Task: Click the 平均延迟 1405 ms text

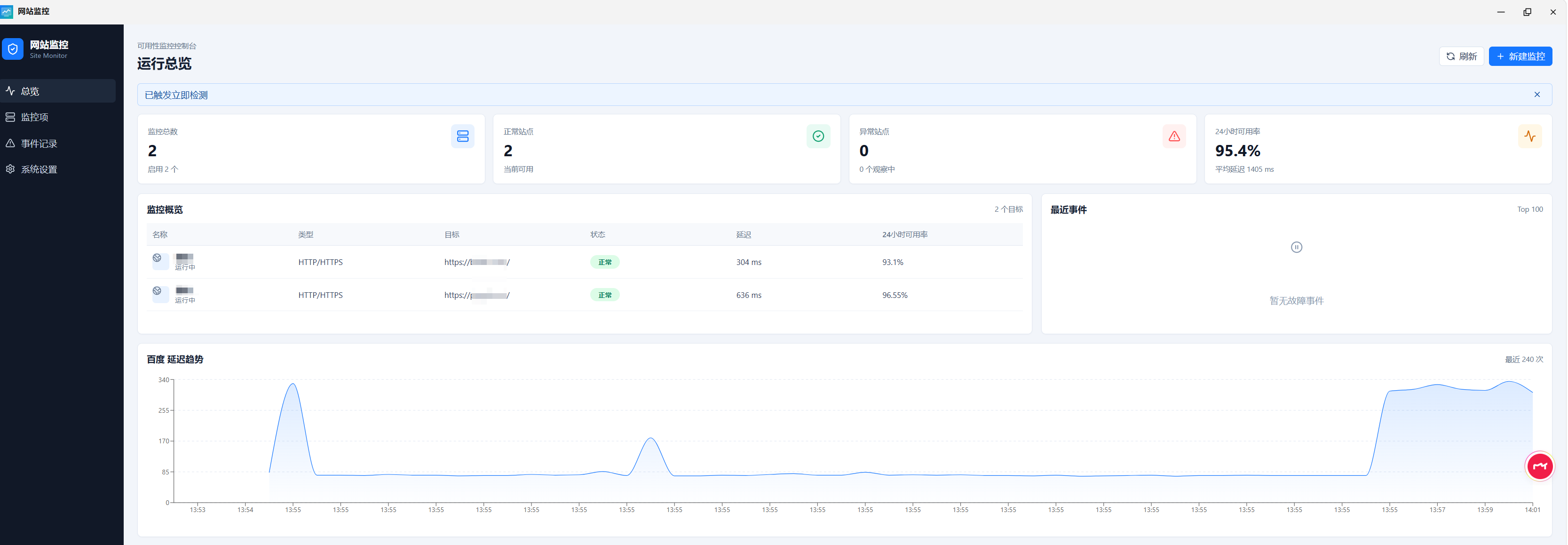Action: [x=1244, y=169]
